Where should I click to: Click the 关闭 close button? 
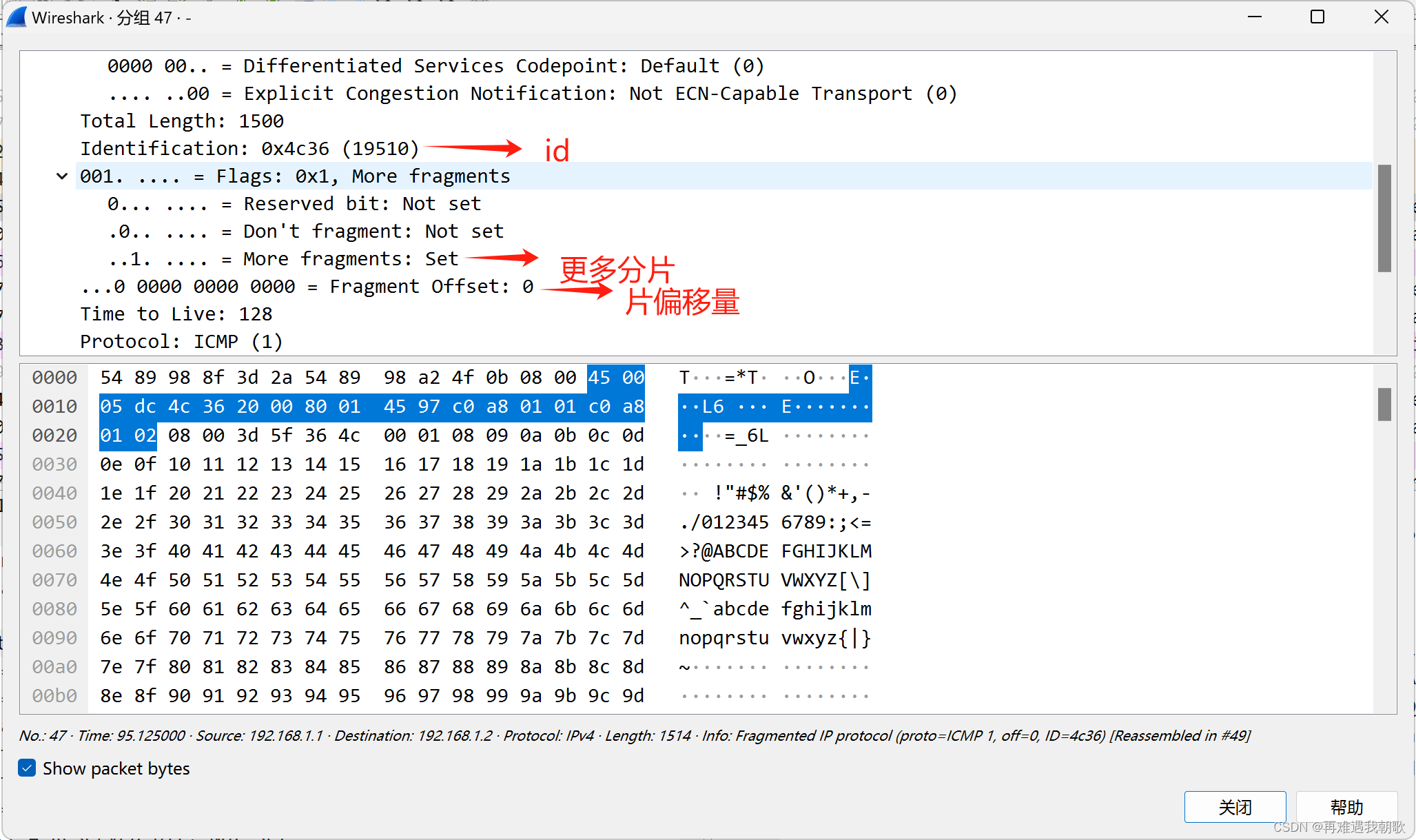[x=1235, y=806]
